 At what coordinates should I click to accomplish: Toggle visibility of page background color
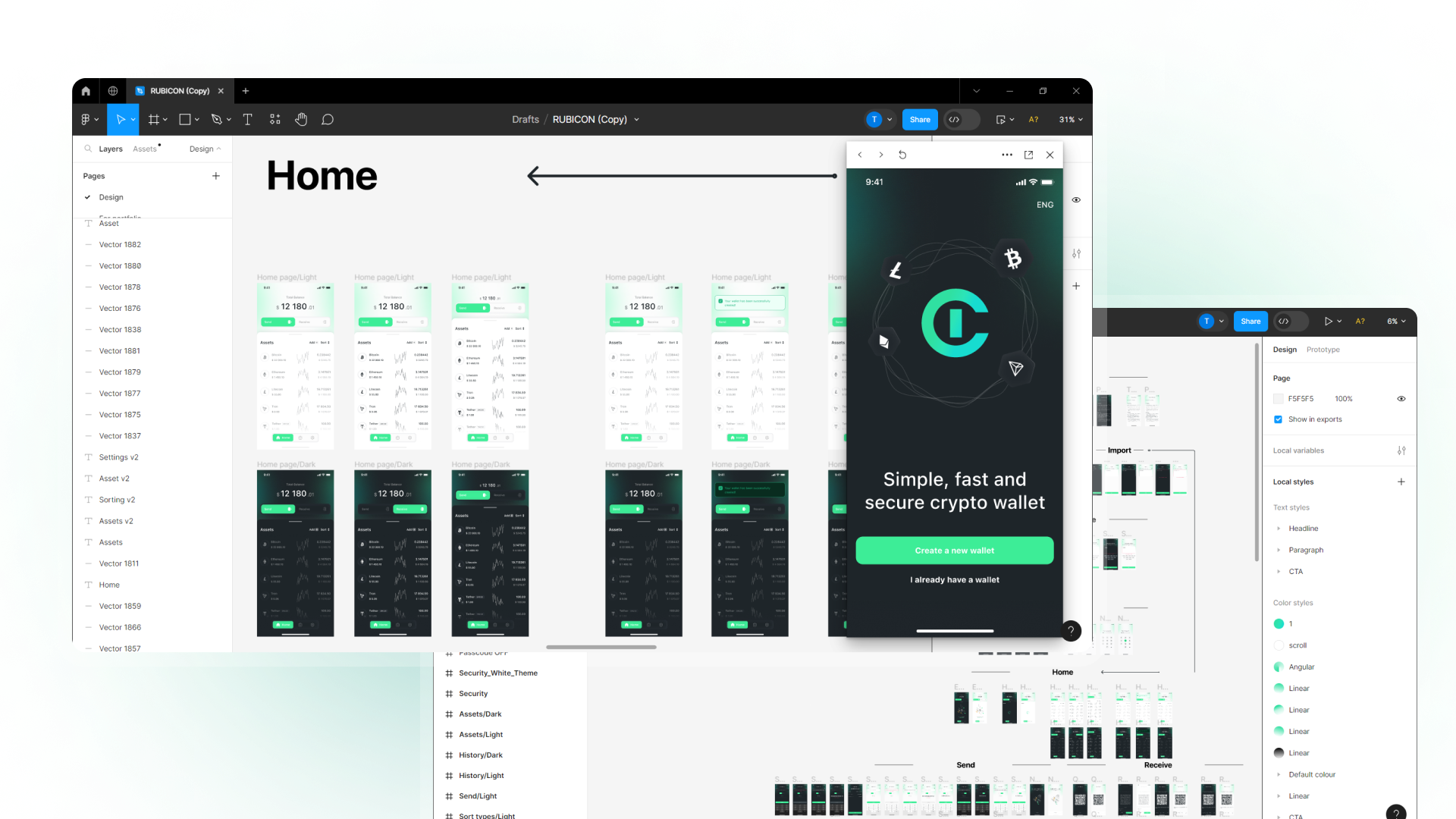click(x=1402, y=398)
